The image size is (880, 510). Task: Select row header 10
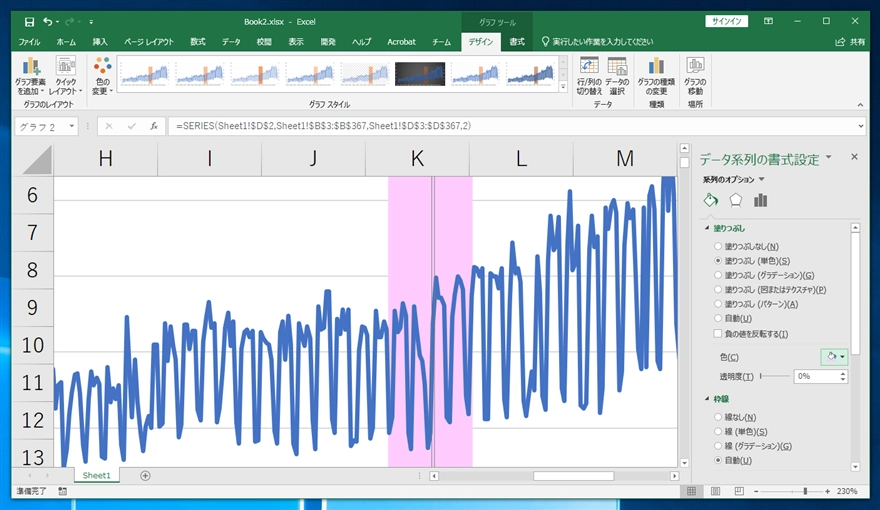pos(33,345)
